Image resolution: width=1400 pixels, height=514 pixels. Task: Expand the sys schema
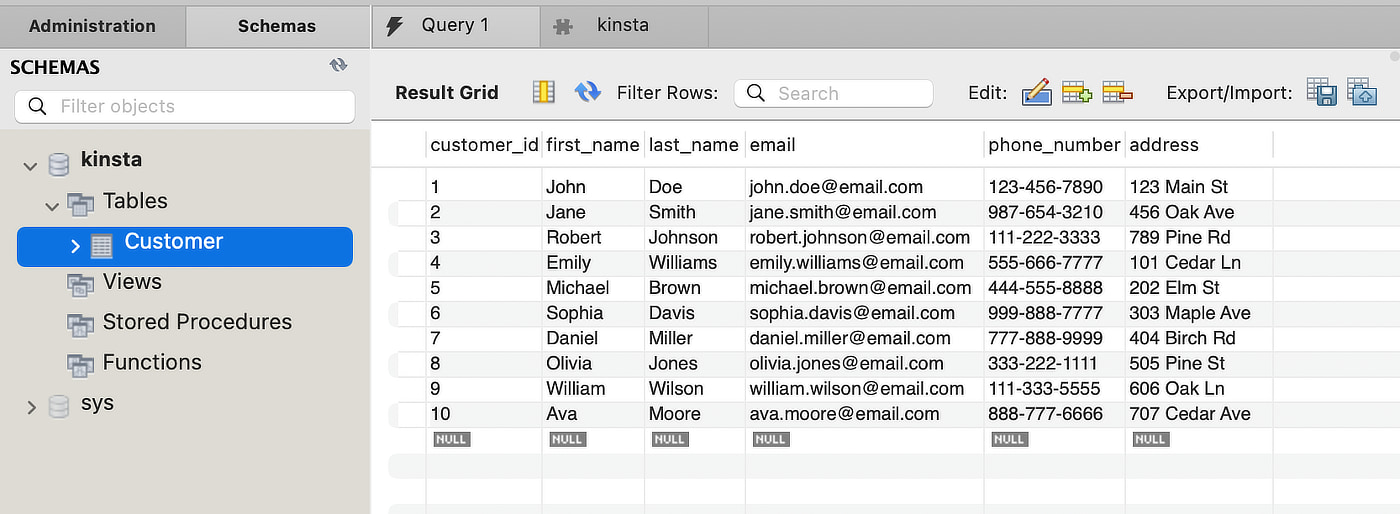(x=31, y=407)
